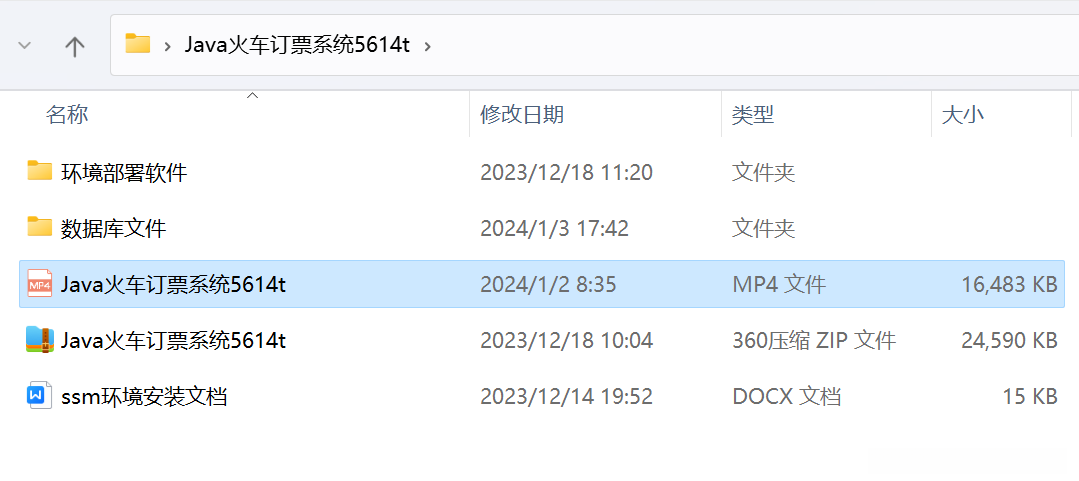Select the 环境部署软件 folder name
The width and height of the screenshot is (1079, 481).
tap(124, 172)
